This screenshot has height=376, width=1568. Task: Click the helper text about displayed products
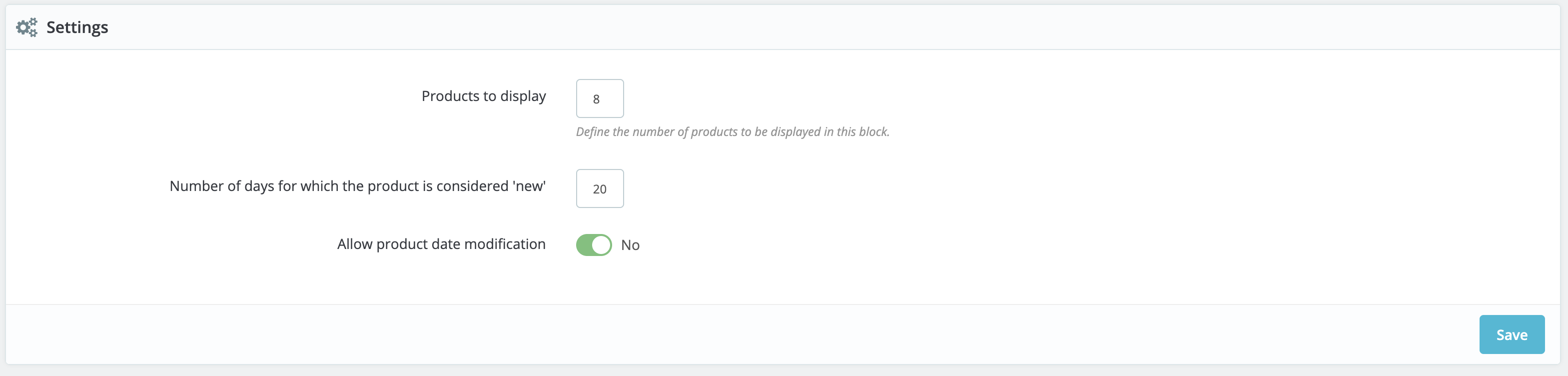[x=732, y=131]
